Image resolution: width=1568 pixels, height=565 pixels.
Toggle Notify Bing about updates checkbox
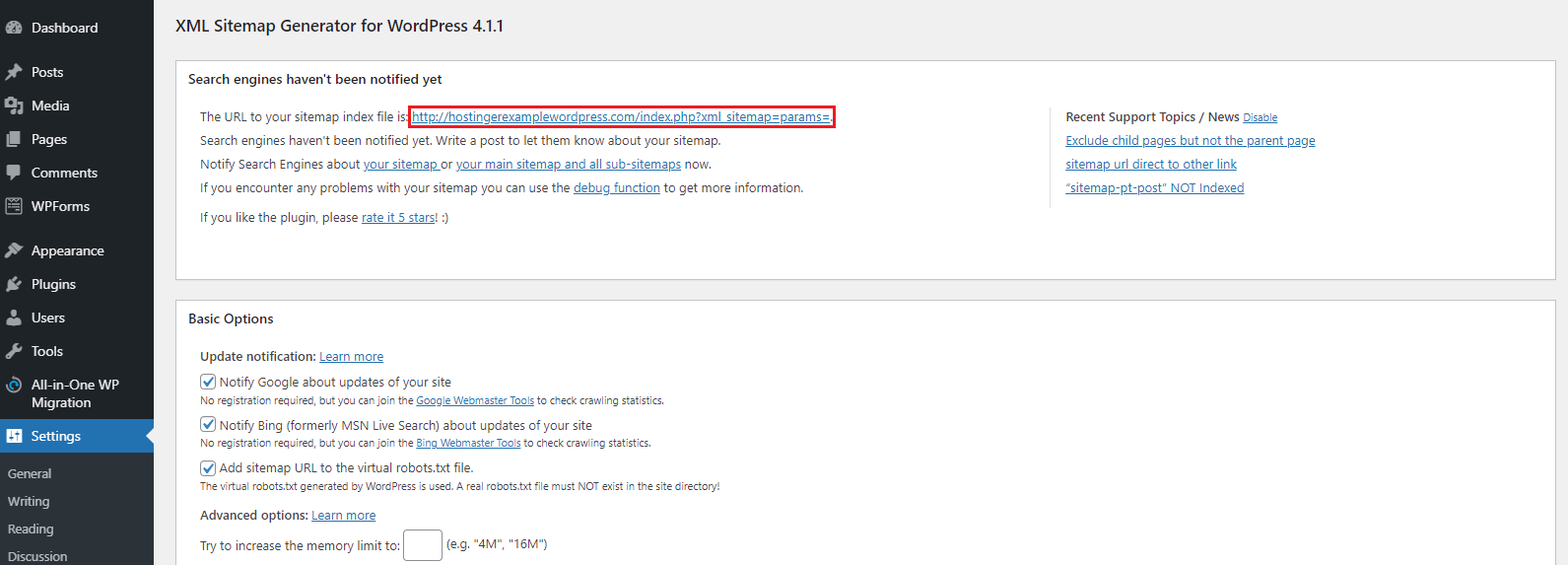(x=208, y=425)
